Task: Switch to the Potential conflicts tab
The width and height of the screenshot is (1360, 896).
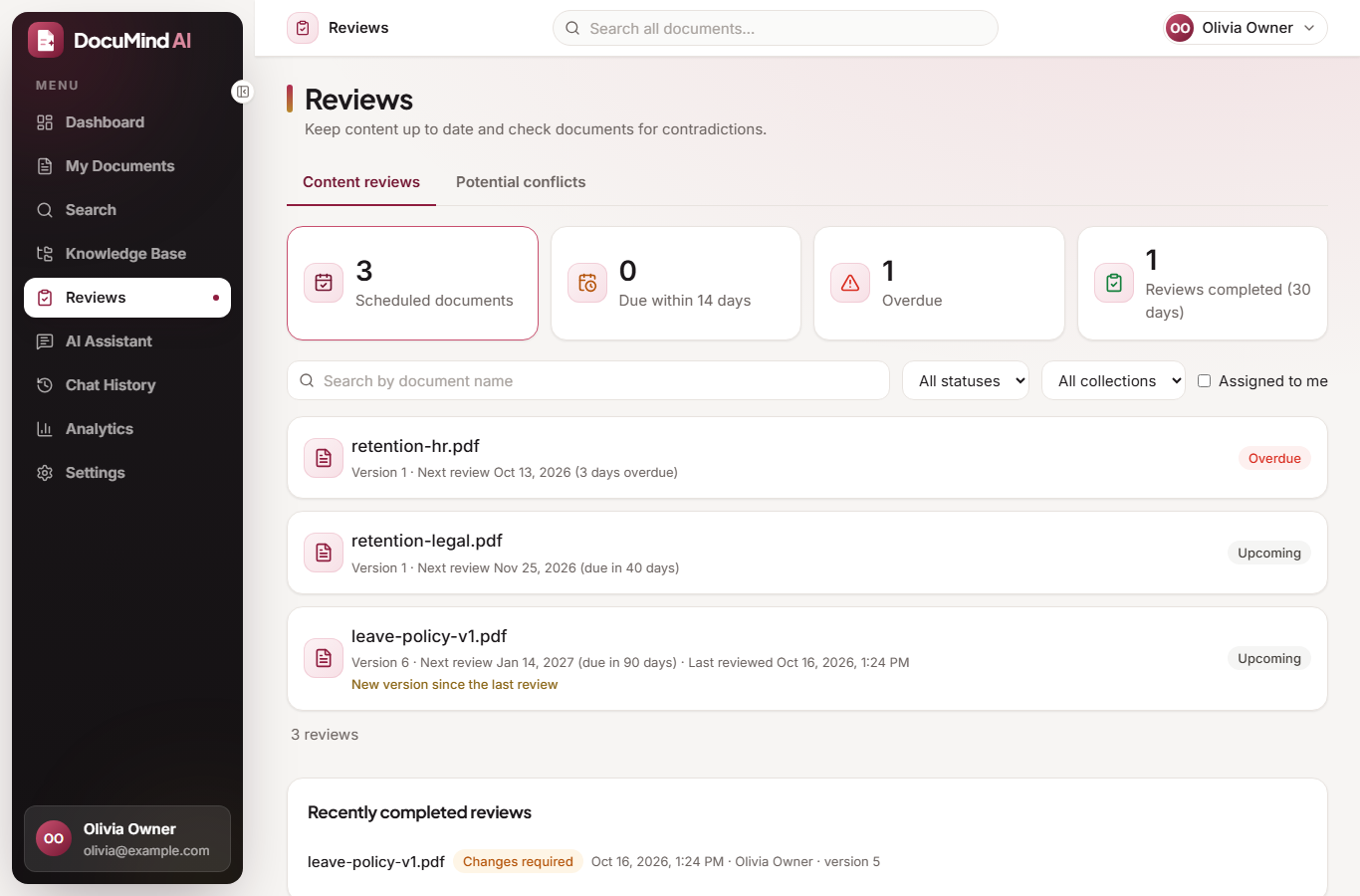Action: click(x=521, y=182)
